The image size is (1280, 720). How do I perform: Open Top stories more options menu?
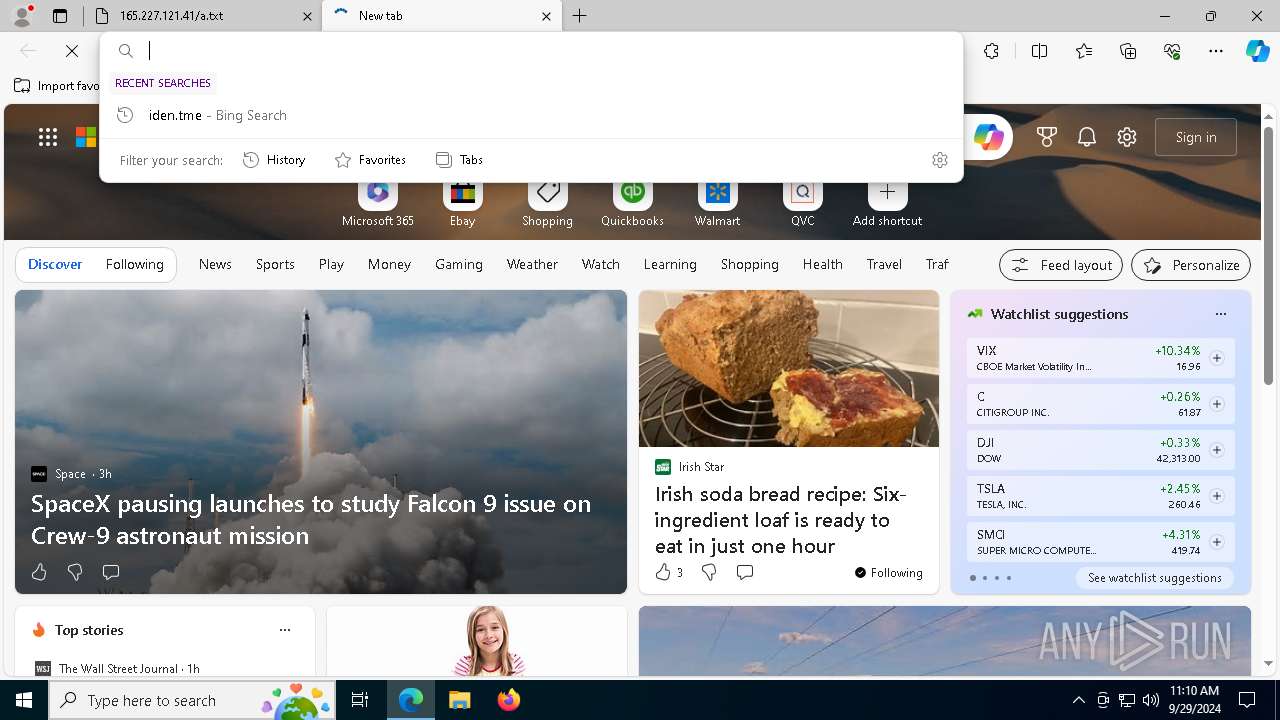pos(285,630)
